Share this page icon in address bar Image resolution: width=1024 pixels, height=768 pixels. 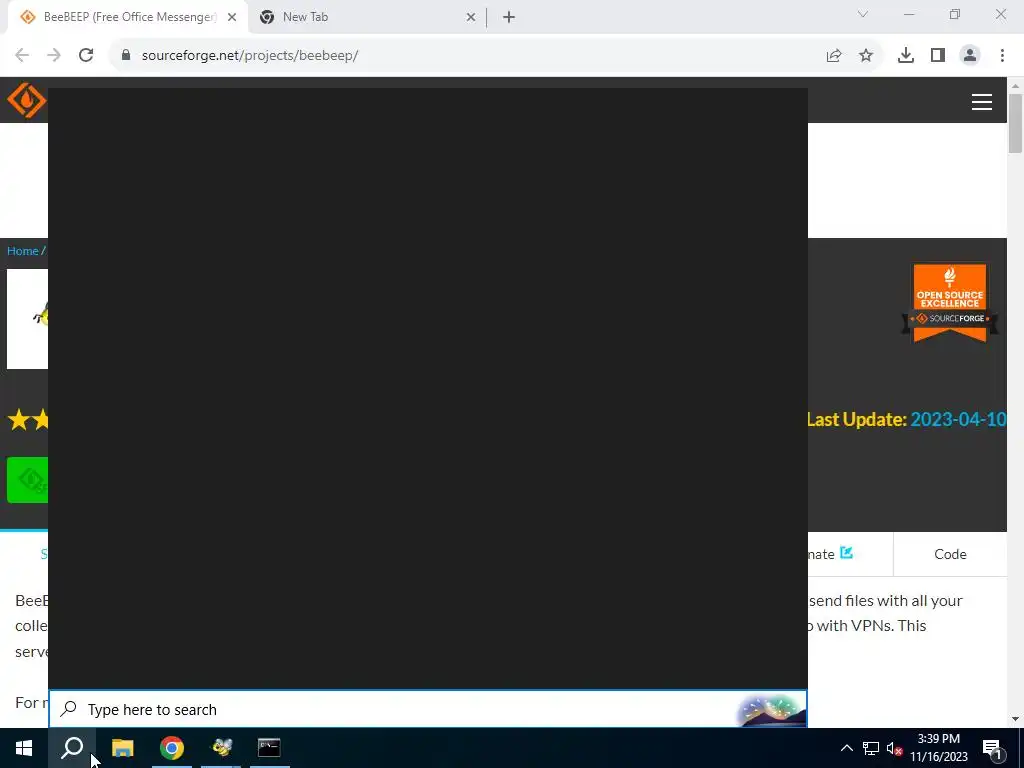click(x=834, y=56)
